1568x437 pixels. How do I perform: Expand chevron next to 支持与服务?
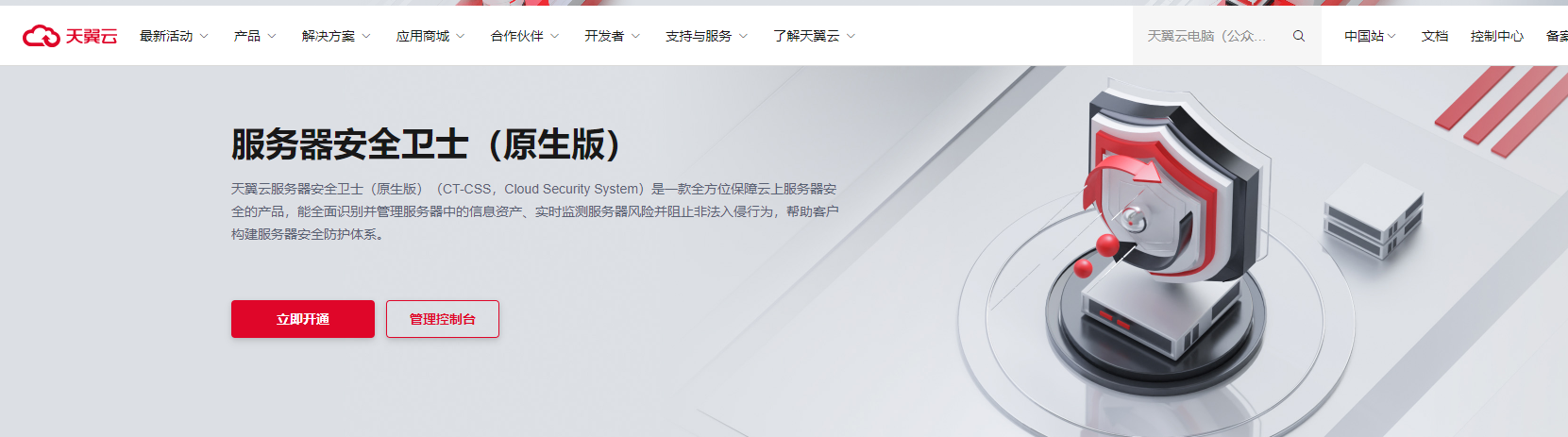(x=744, y=36)
